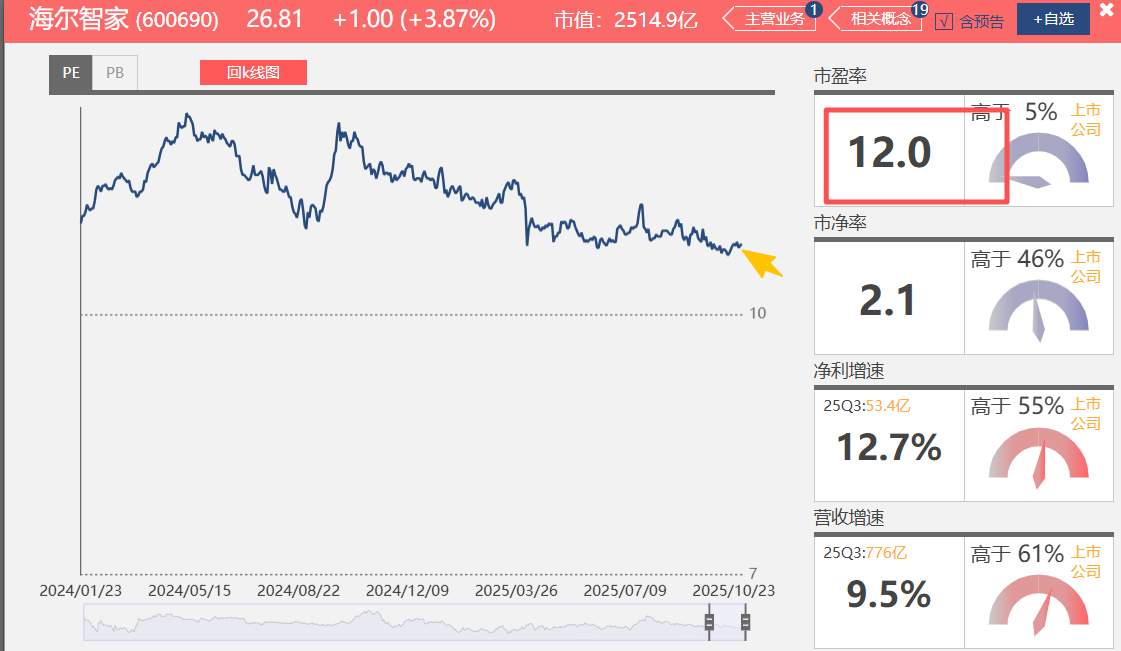Image resolution: width=1121 pixels, height=651 pixels.
Task: Click the right handle of range slider
Action: [x=745, y=622]
